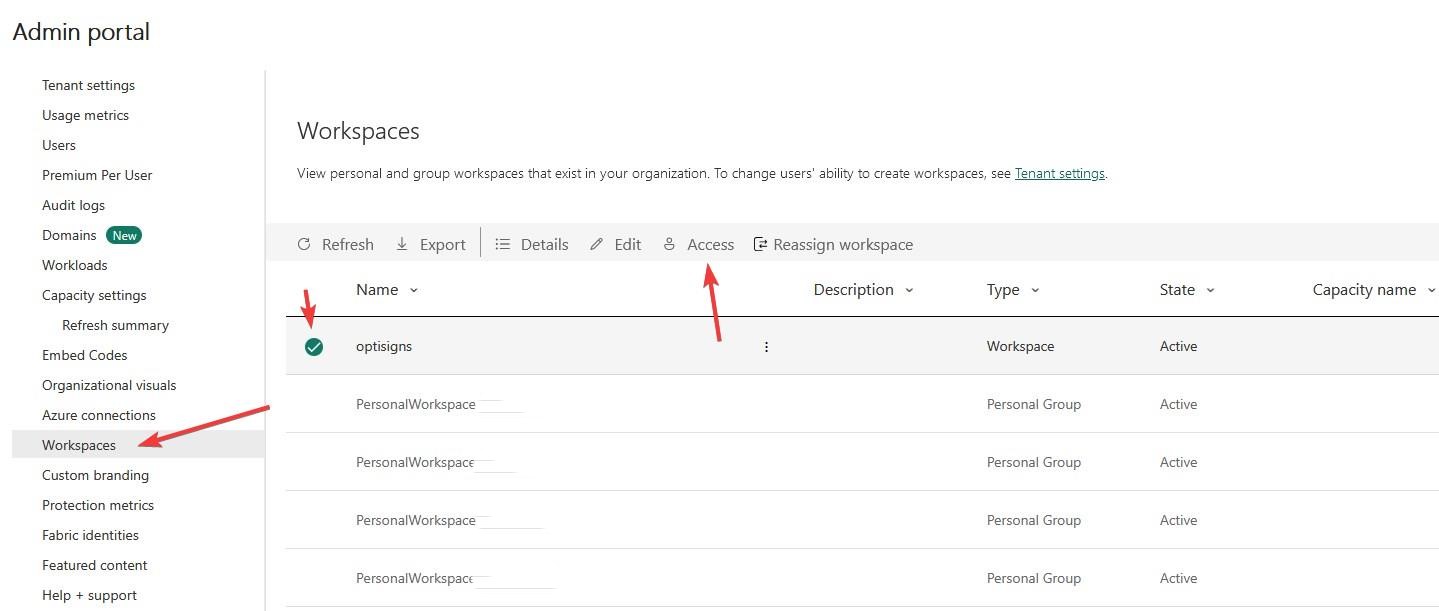The image size is (1439, 611).
Task: Deselect the optisigns workspace checkbox
Action: tap(314, 346)
